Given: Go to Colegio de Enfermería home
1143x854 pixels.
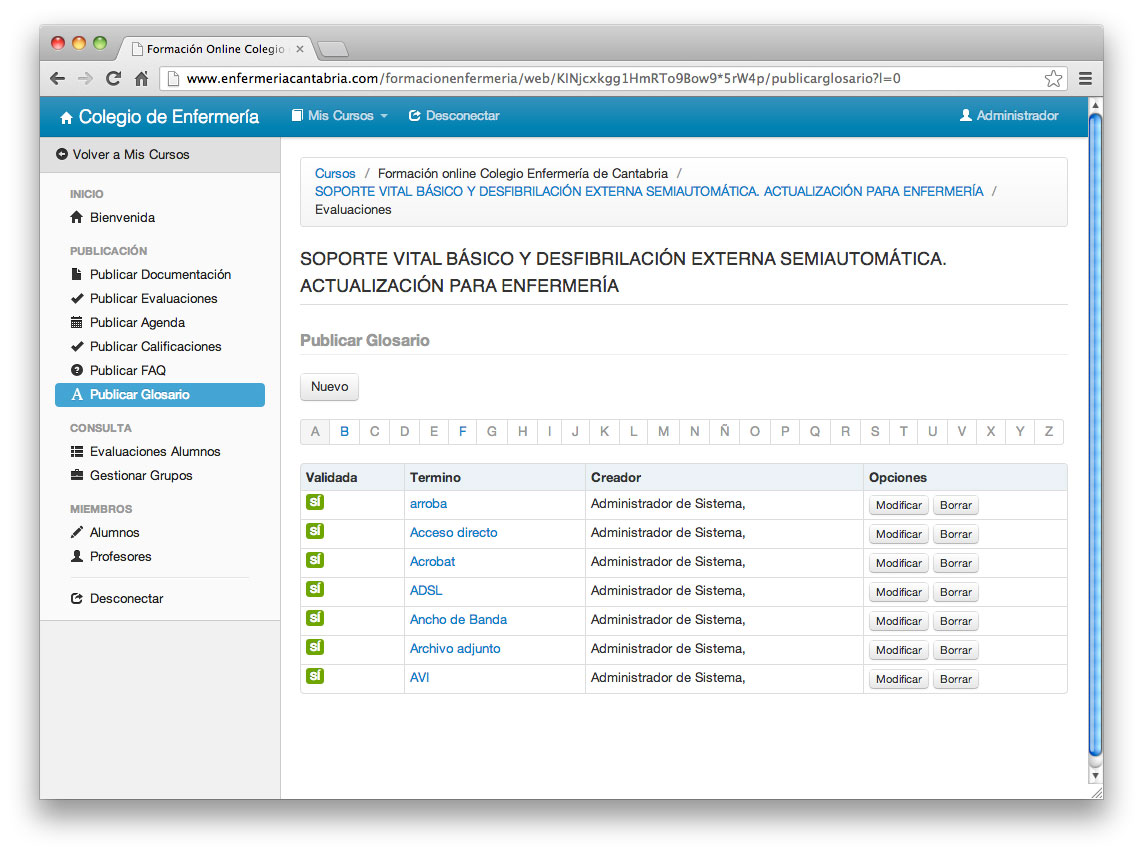Looking at the screenshot, I should tap(159, 117).
